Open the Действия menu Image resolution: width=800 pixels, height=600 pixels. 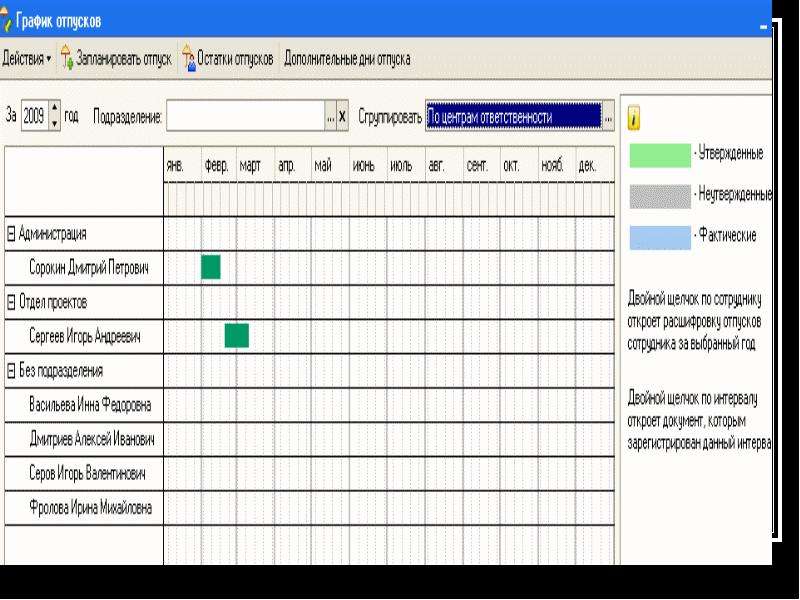pyautogui.click(x=27, y=59)
